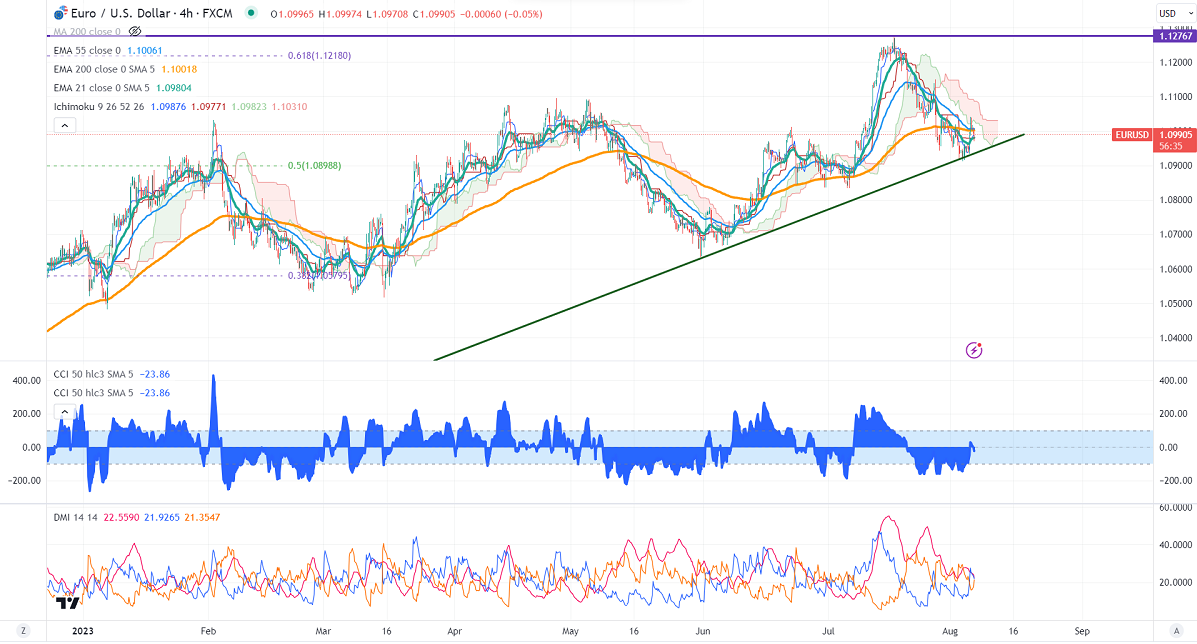Click the EMA 21 value 1.09804
The height and width of the screenshot is (644, 1197).
(173, 88)
